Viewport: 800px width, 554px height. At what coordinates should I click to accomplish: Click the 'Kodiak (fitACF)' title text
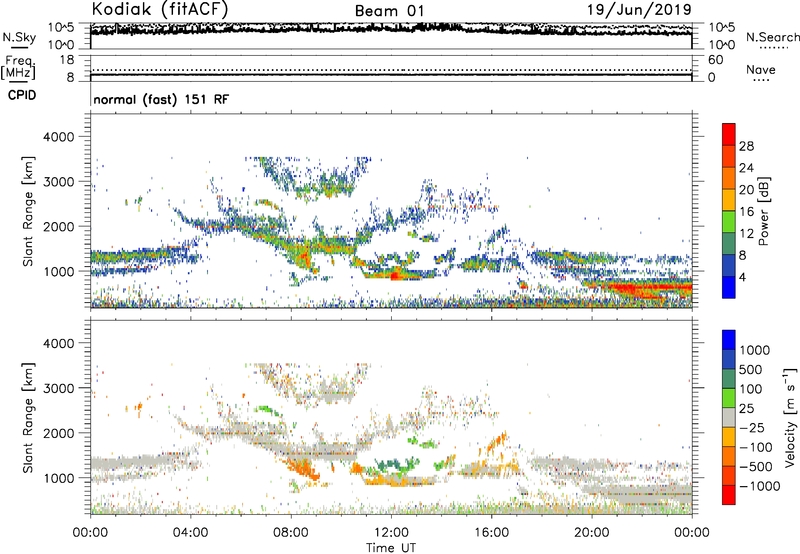[x=160, y=10]
